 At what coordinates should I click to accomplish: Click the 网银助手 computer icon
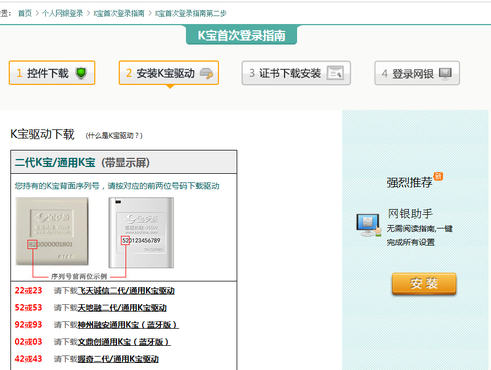click(368, 225)
